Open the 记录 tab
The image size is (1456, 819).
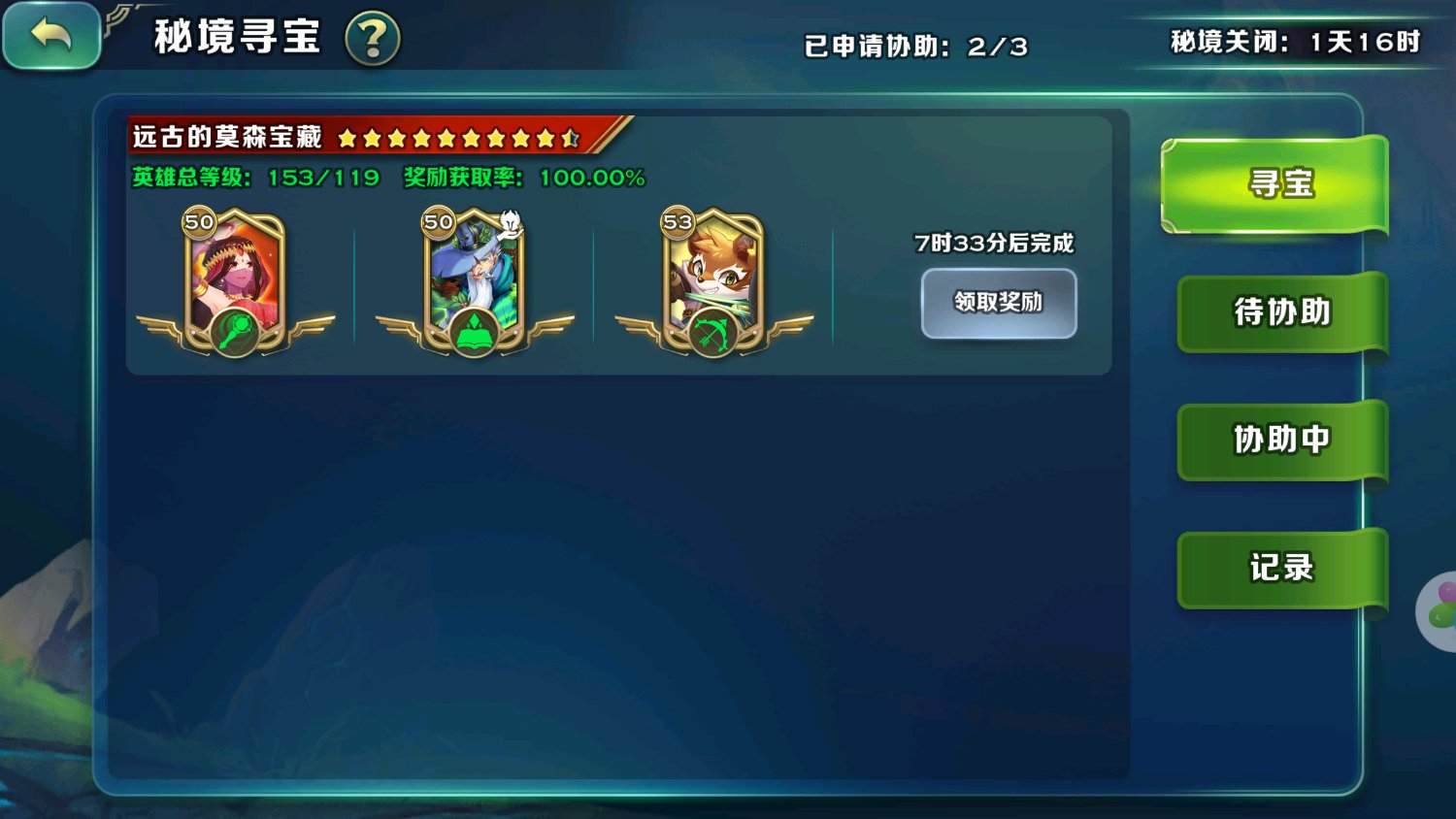1282,568
